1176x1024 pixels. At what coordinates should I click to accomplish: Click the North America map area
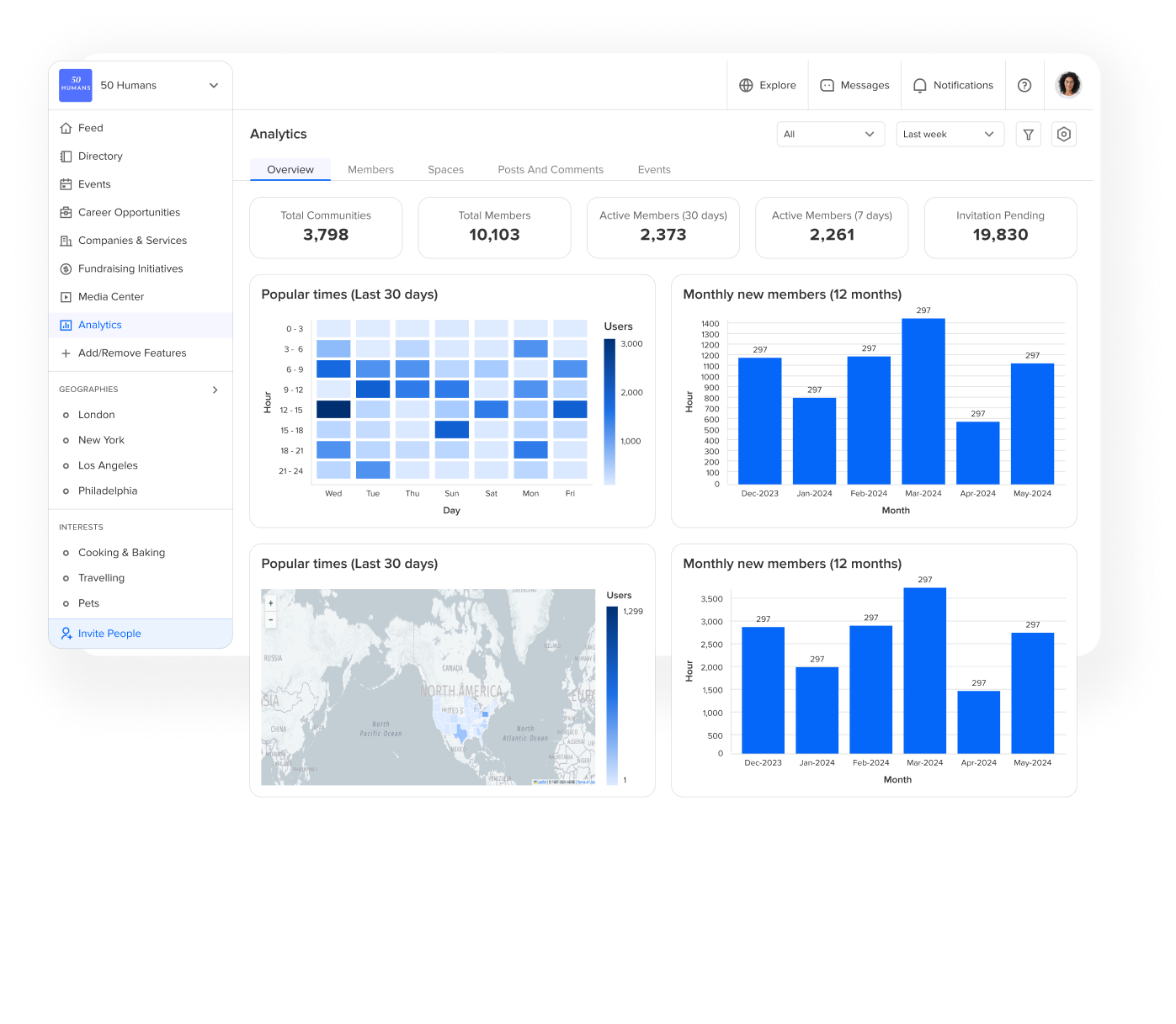(x=461, y=691)
